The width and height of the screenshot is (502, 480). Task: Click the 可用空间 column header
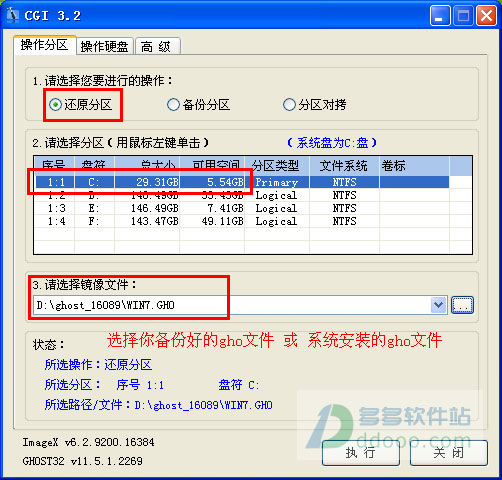[x=212, y=166]
